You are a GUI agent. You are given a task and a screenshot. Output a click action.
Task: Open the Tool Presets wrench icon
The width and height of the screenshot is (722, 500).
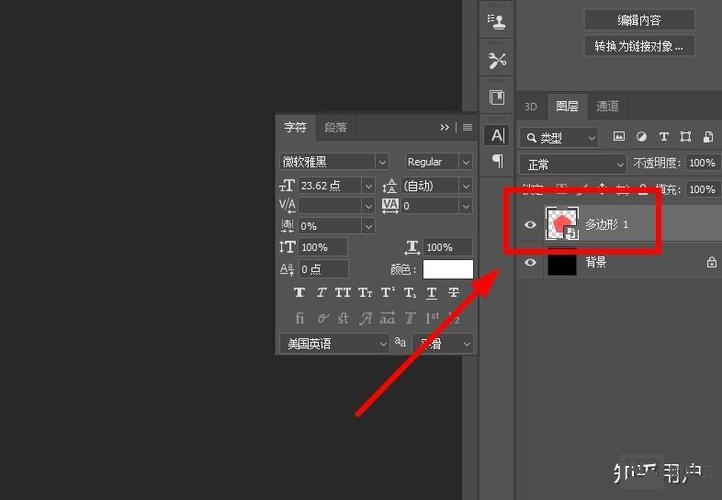(497, 60)
